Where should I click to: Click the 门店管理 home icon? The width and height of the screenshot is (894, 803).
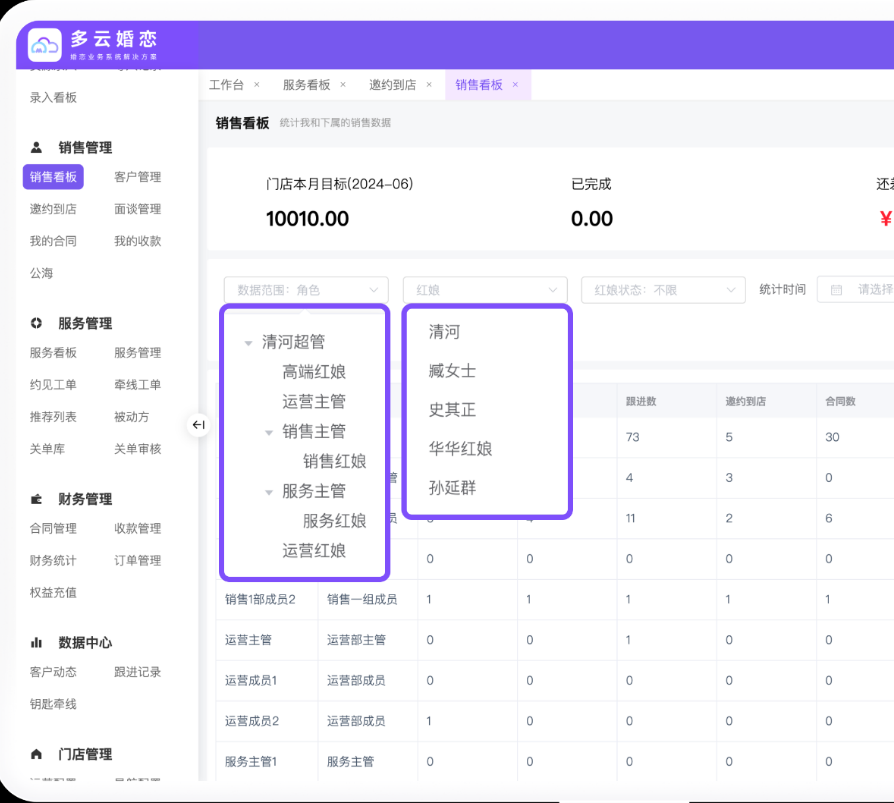[37, 754]
